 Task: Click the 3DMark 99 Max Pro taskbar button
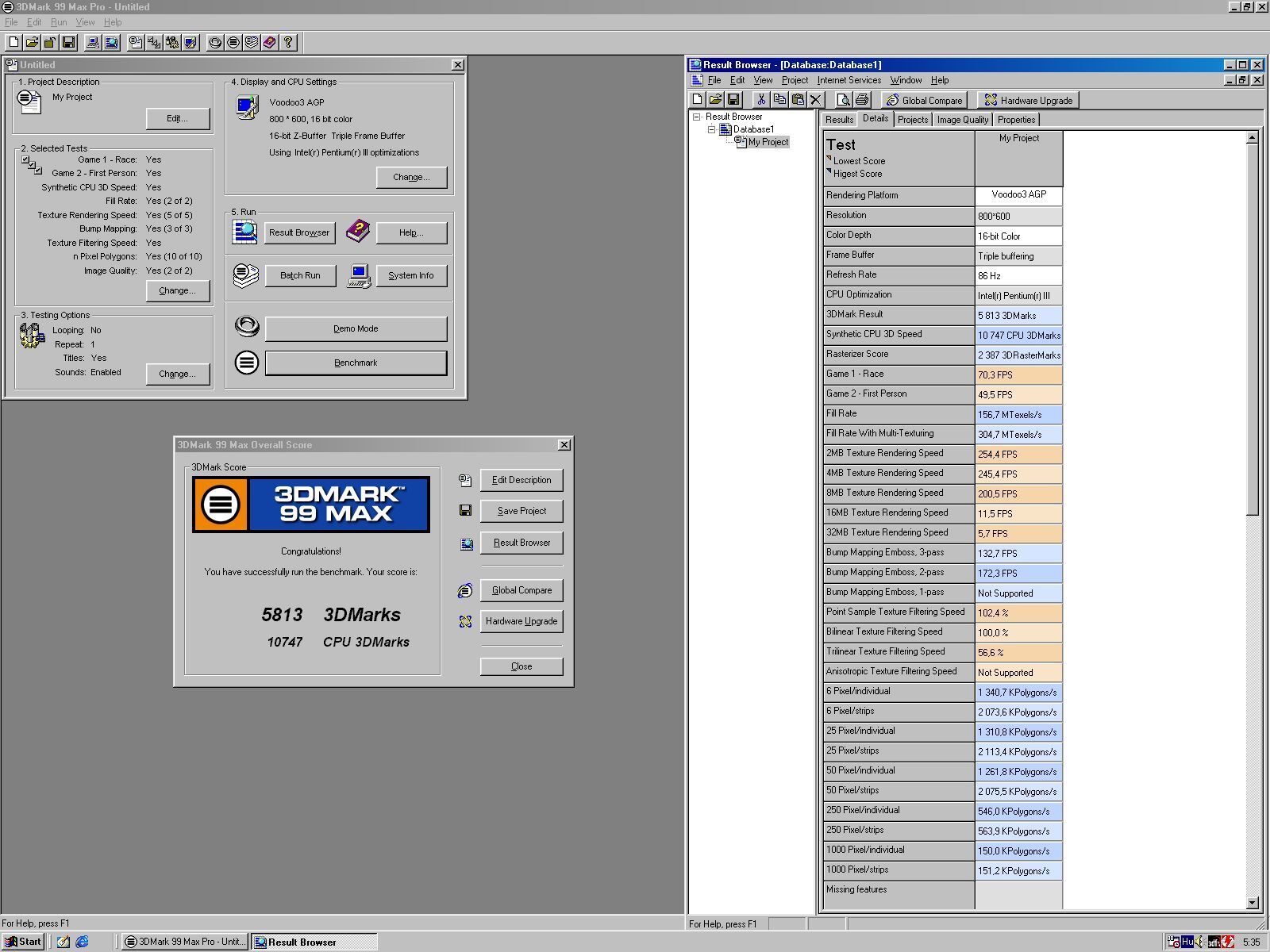pos(184,942)
